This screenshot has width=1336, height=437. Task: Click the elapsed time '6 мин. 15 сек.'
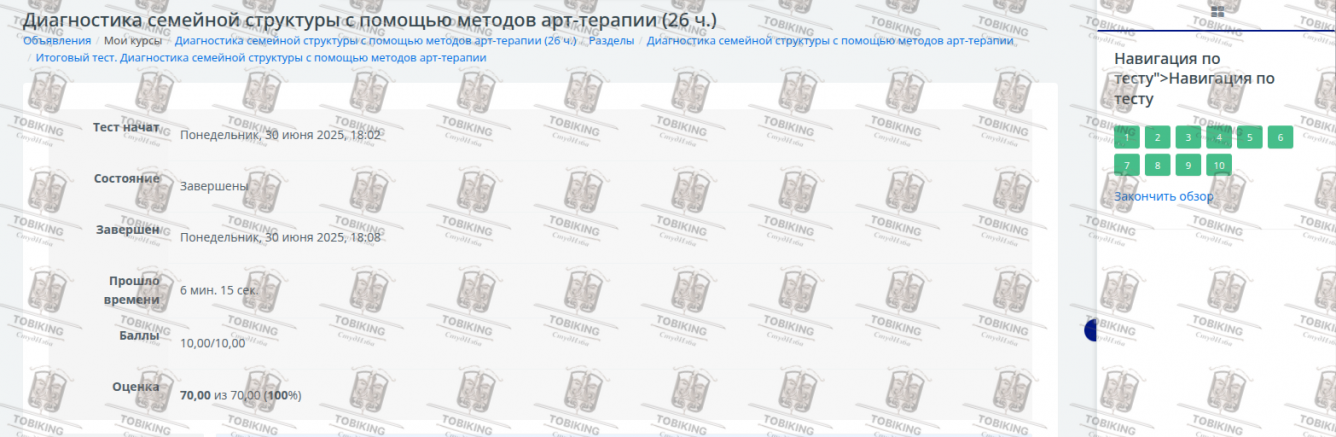coord(219,290)
